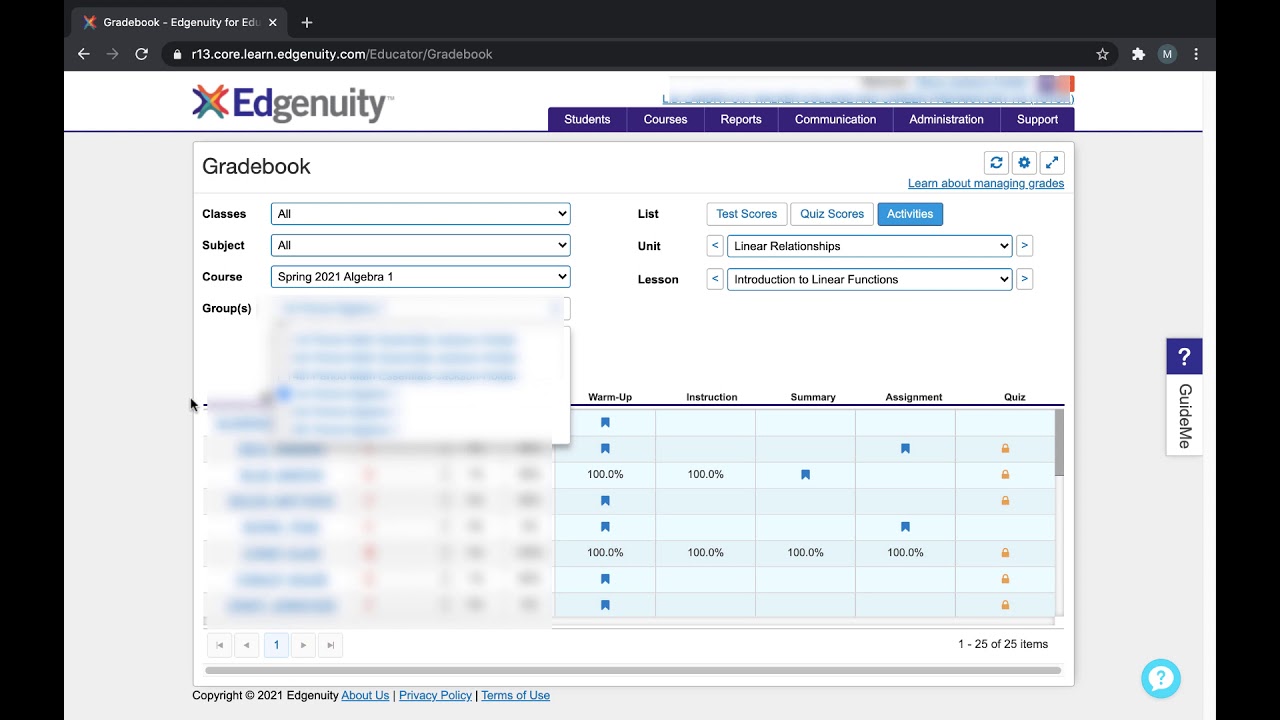The width and height of the screenshot is (1280, 720).
Task: Open the Learn about managing grades link
Action: pyautogui.click(x=986, y=183)
